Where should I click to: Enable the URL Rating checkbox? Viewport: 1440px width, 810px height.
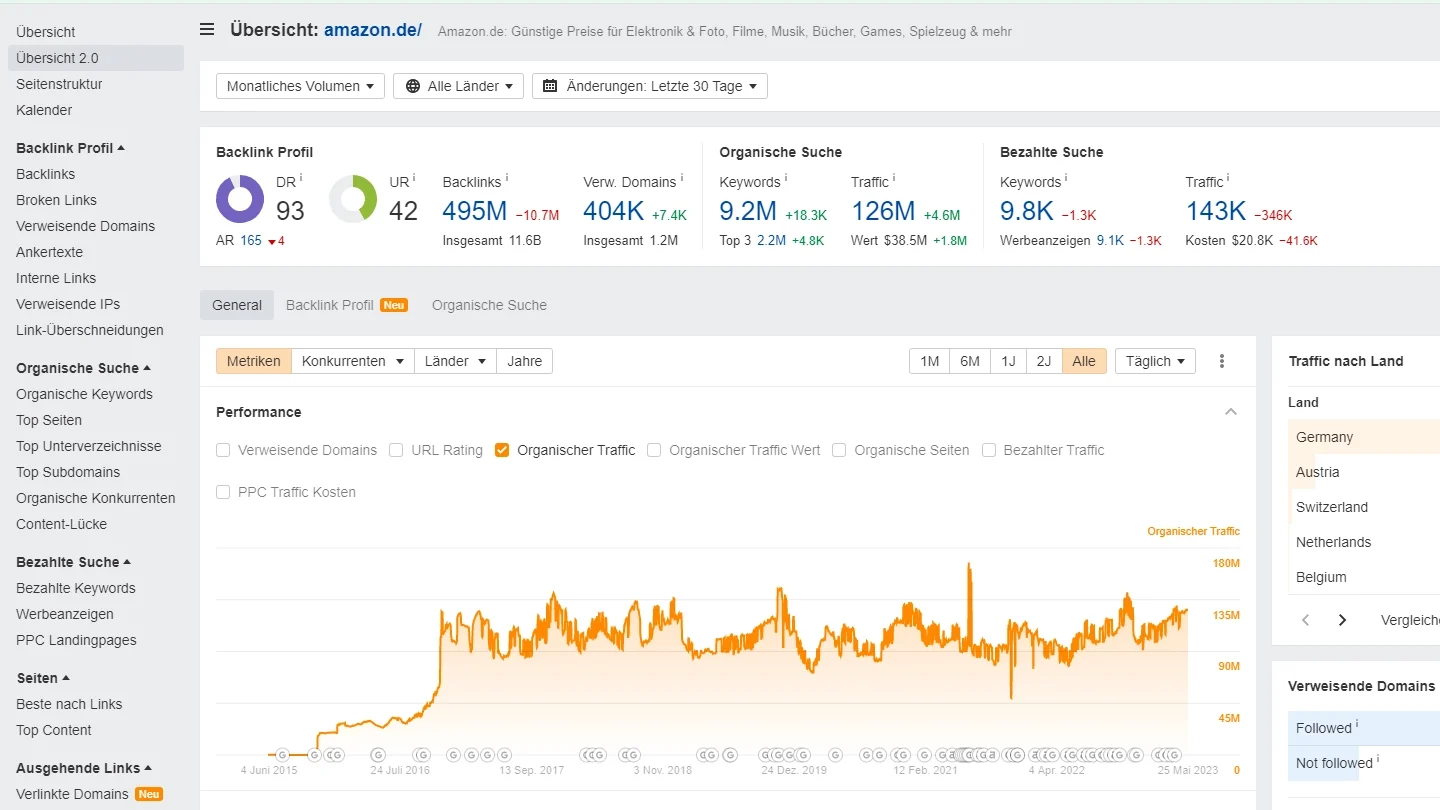[396, 450]
